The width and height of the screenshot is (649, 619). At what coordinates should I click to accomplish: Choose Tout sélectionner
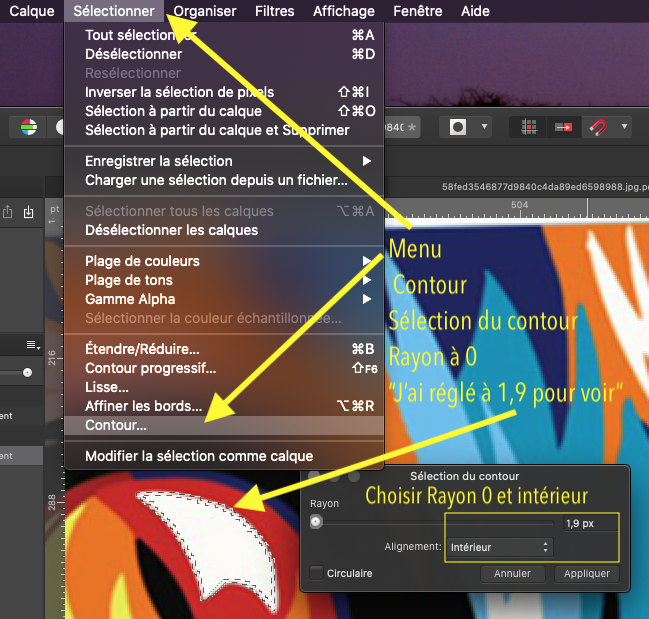click(x=224, y=35)
